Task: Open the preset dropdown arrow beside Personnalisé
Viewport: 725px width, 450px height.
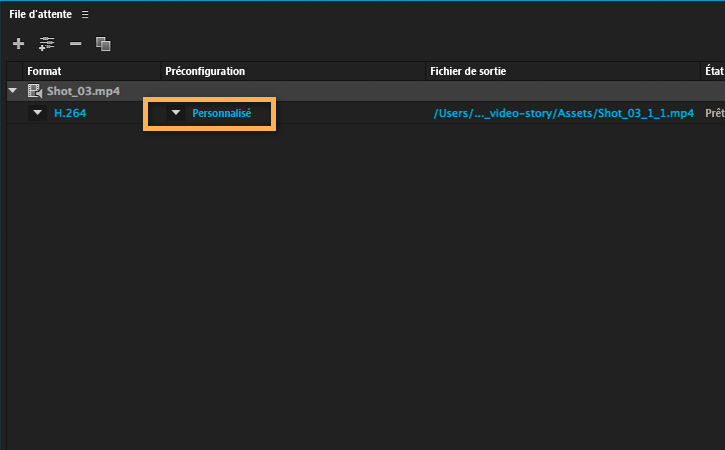Action: click(x=176, y=113)
